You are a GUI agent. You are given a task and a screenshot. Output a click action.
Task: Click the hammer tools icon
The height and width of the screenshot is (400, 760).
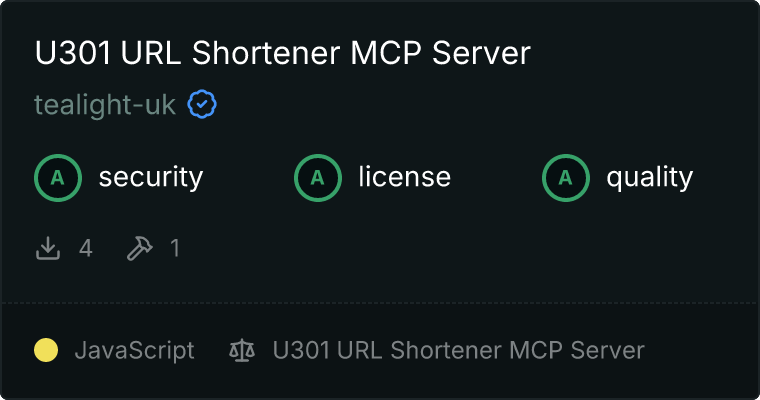[x=139, y=248]
